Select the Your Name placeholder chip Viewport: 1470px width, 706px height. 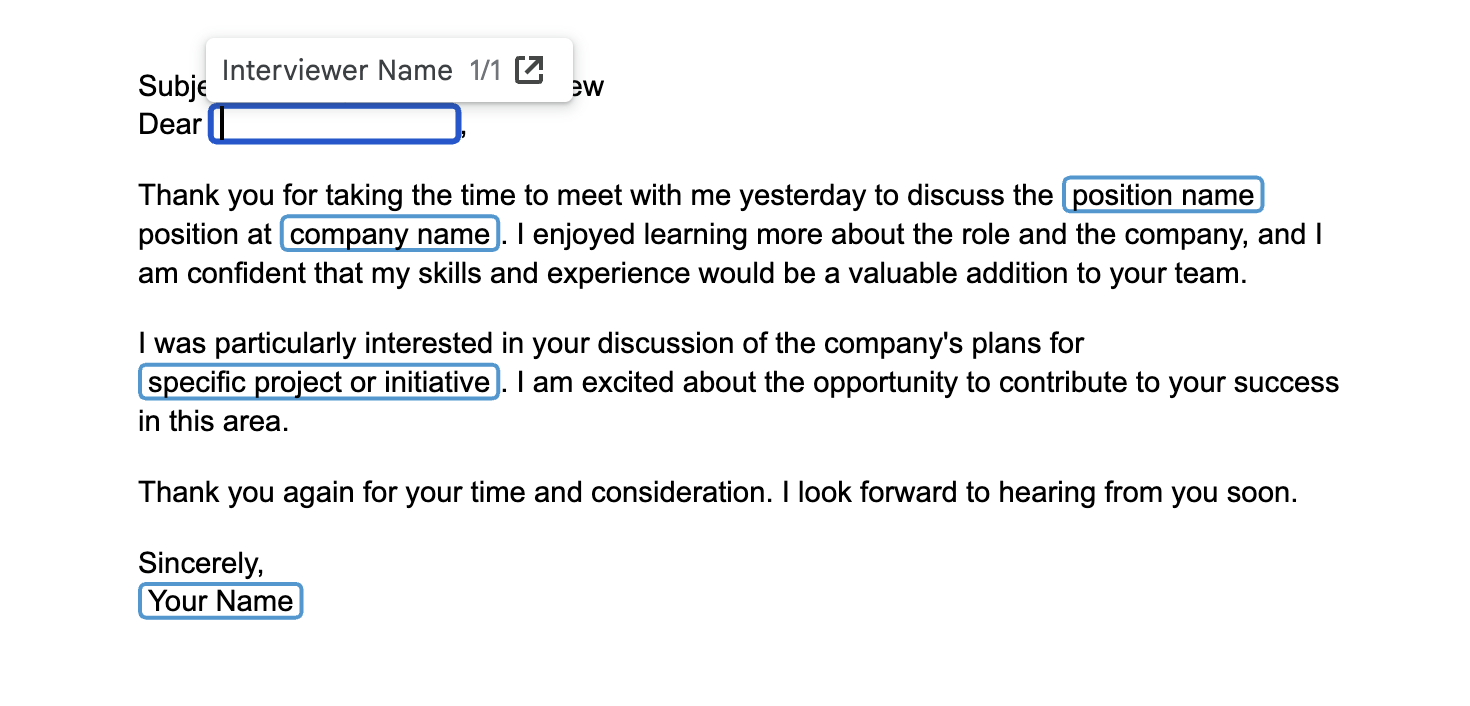pyautogui.click(x=220, y=601)
